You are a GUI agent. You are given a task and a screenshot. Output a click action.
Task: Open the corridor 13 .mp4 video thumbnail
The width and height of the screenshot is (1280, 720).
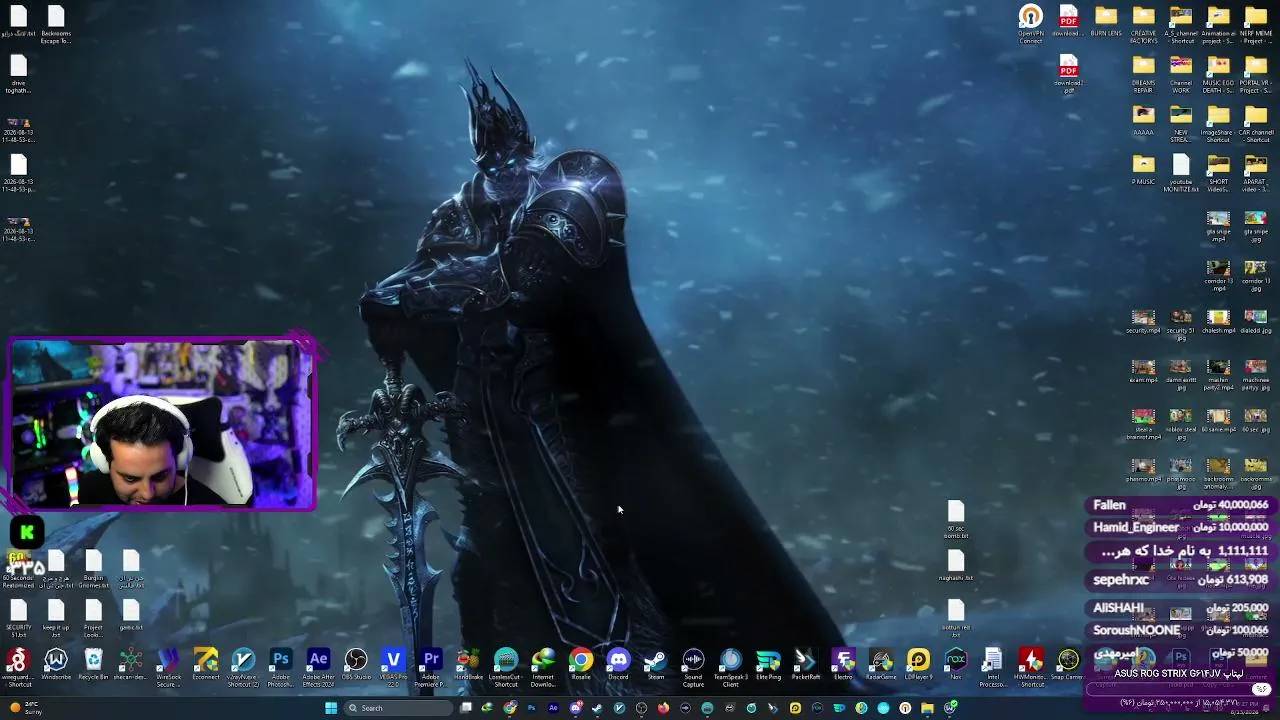(1218, 277)
